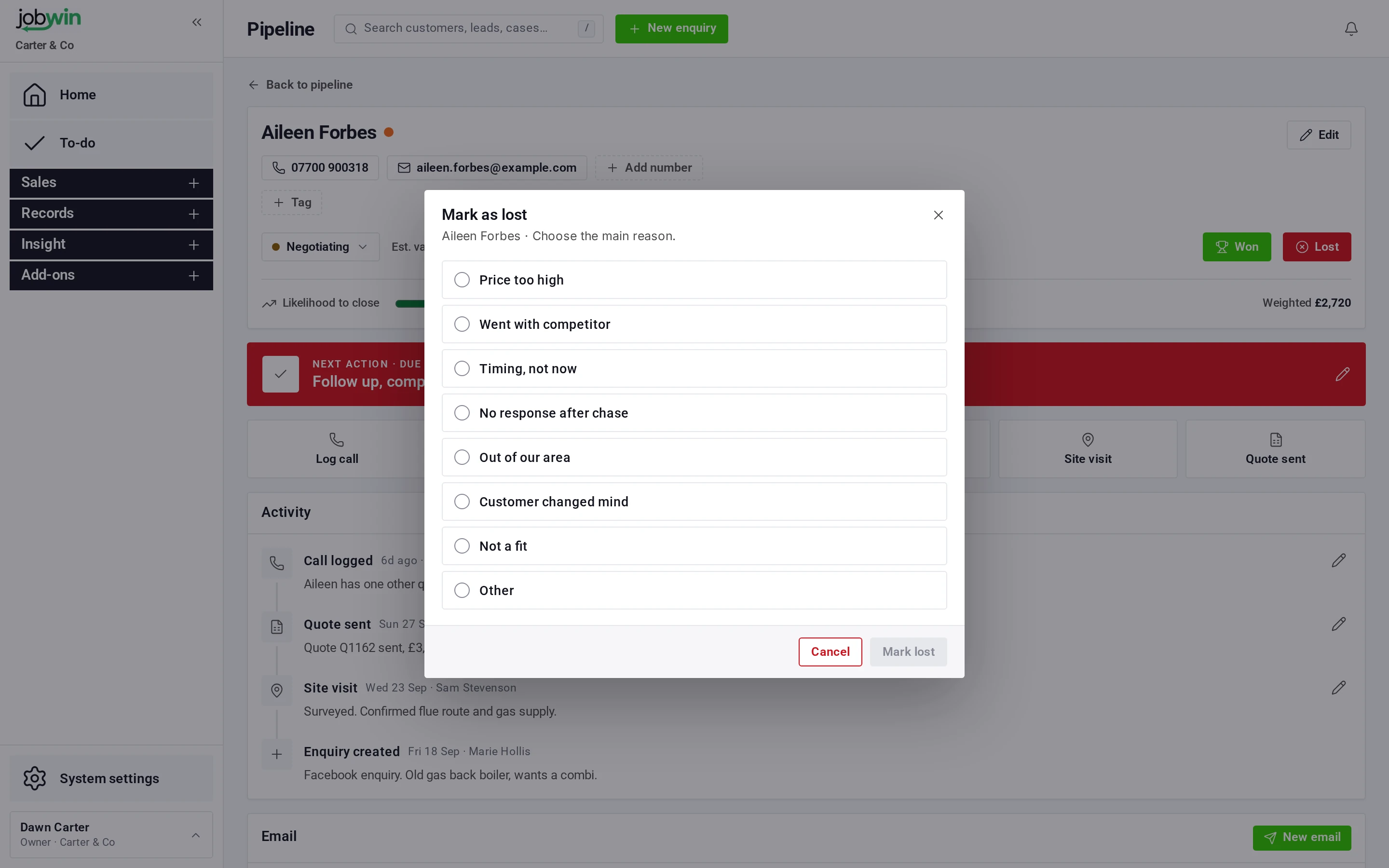The width and height of the screenshot is (1389, 868).
Task: Open notifications bell
Action: coord(1351,29)
